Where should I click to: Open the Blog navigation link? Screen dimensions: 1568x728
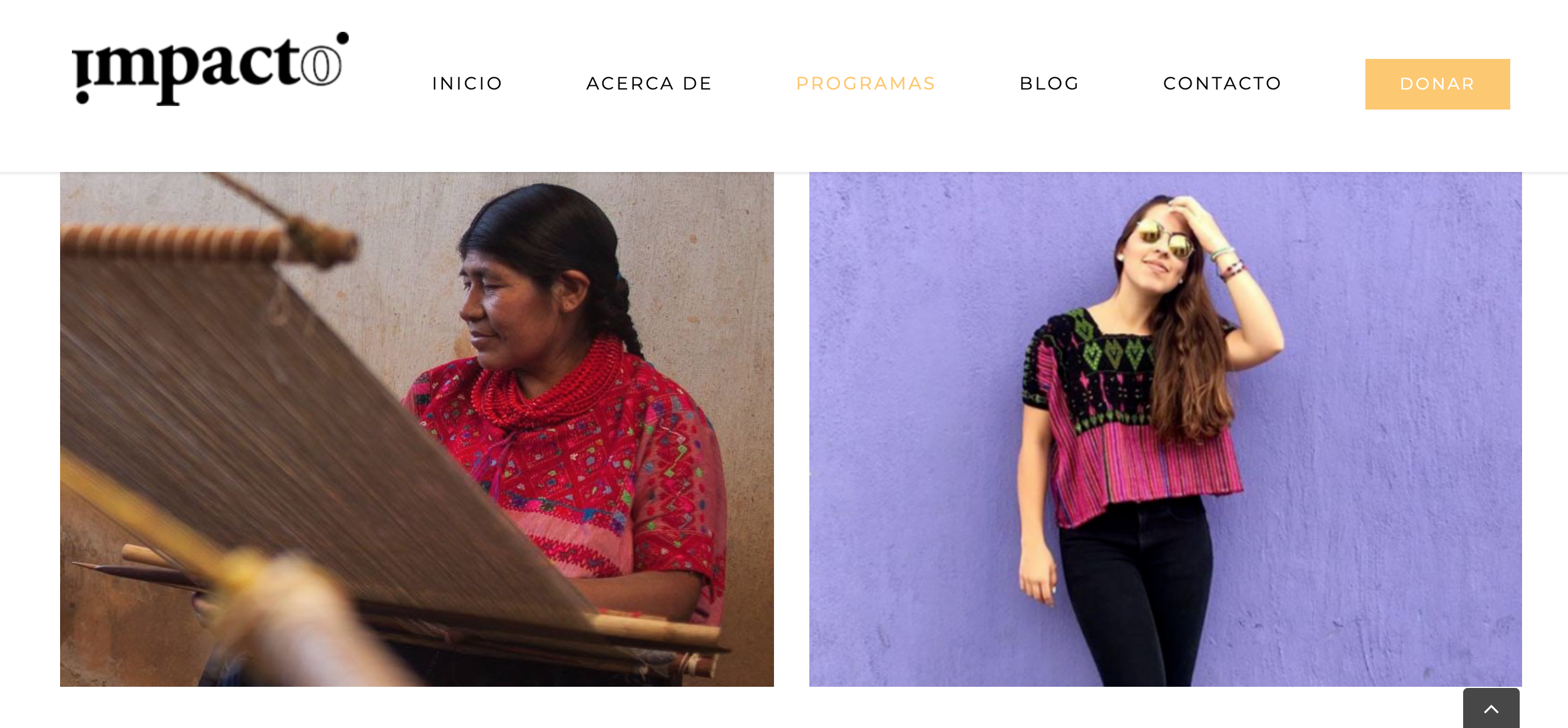point(1050,84)
